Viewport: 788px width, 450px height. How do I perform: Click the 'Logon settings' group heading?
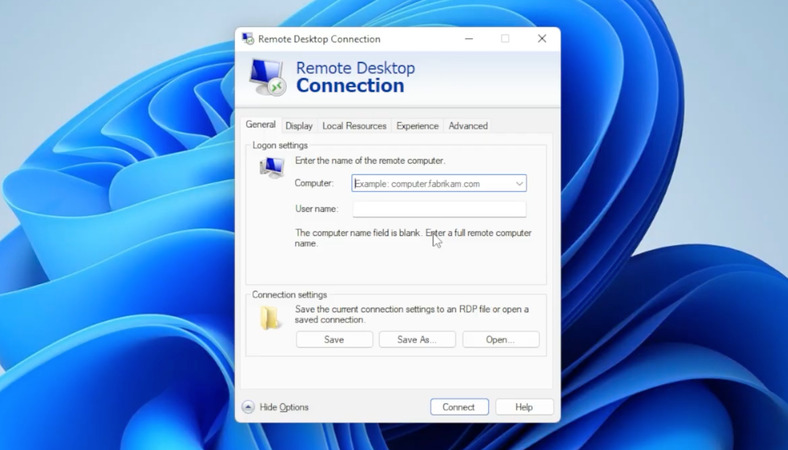280,145
